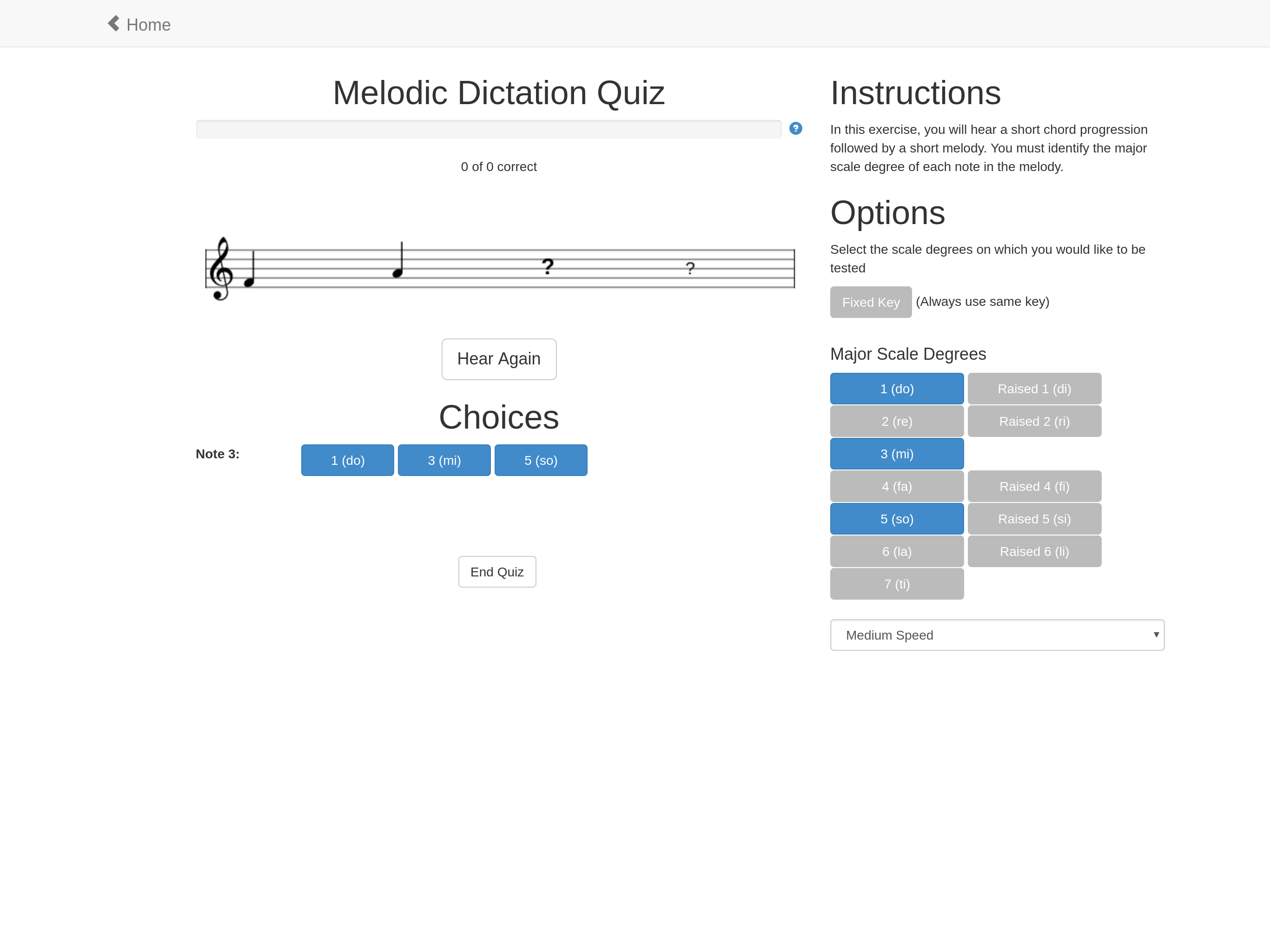The image size is (1270, 952).
Task: Choose 3 (mi) as Note 3 answer
Action: coord(444,461)
